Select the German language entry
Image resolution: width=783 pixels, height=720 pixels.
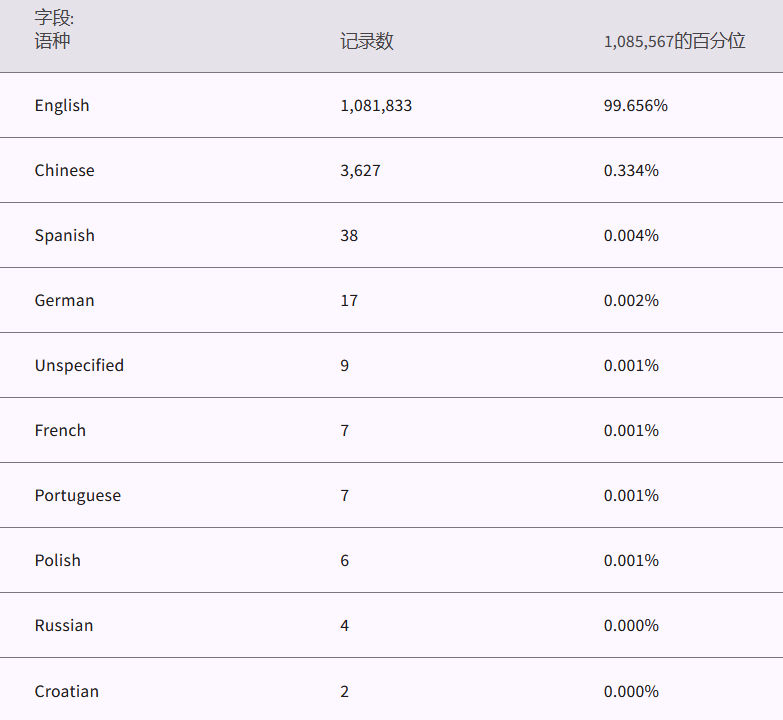pos(64,301)
